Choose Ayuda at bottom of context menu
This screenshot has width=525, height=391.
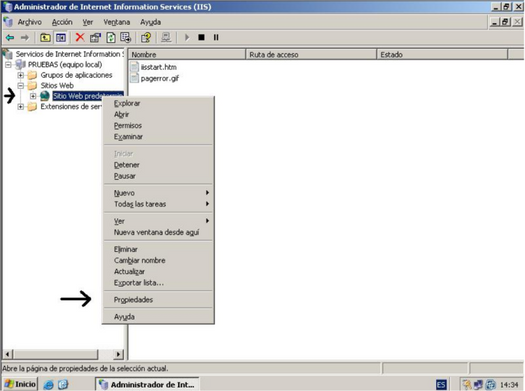tap(158, 317)
